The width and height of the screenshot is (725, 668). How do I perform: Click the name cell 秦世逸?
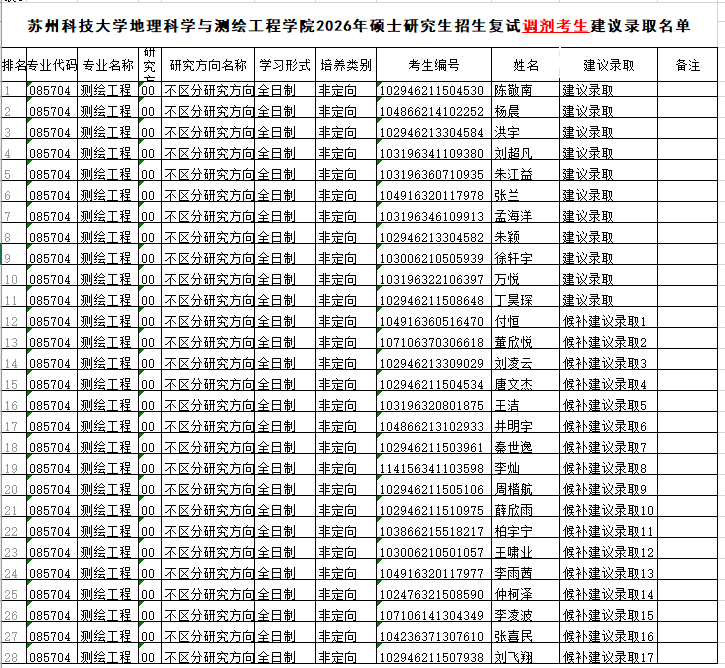514,447
